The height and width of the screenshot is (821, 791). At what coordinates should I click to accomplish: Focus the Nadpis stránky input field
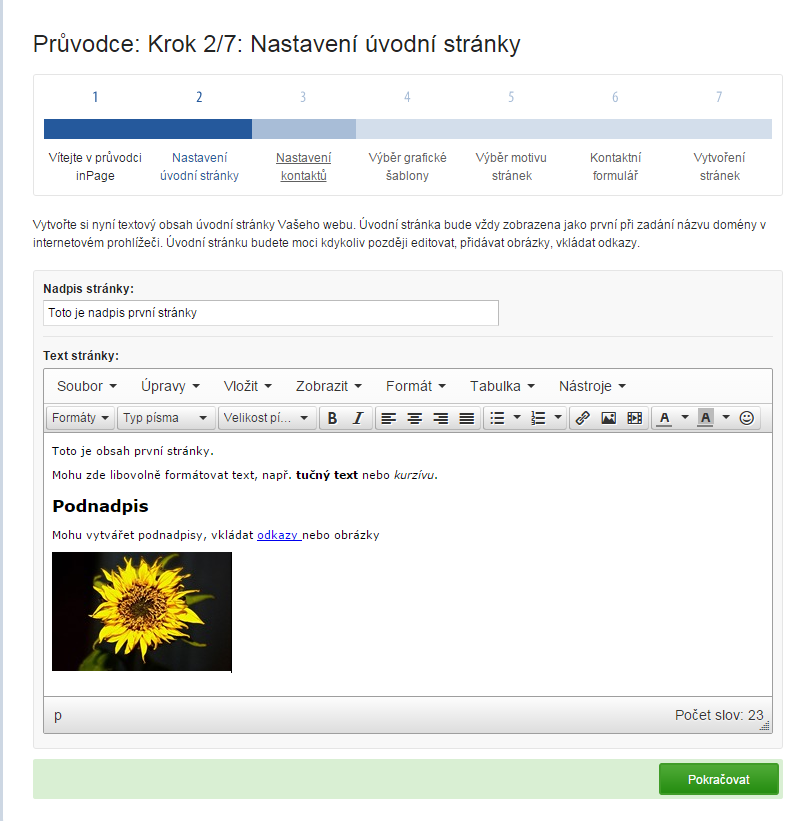(271, 313)
